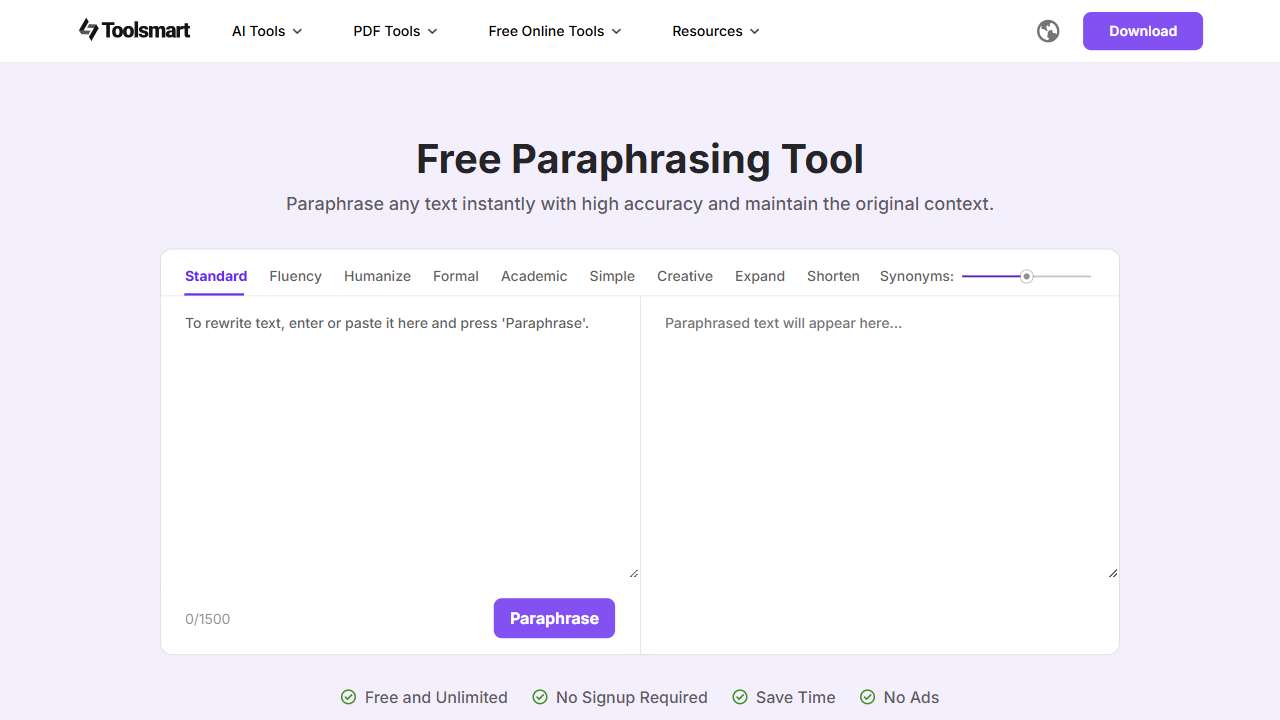
Task: Click the Paraphrase button
Action: point(554,618)
